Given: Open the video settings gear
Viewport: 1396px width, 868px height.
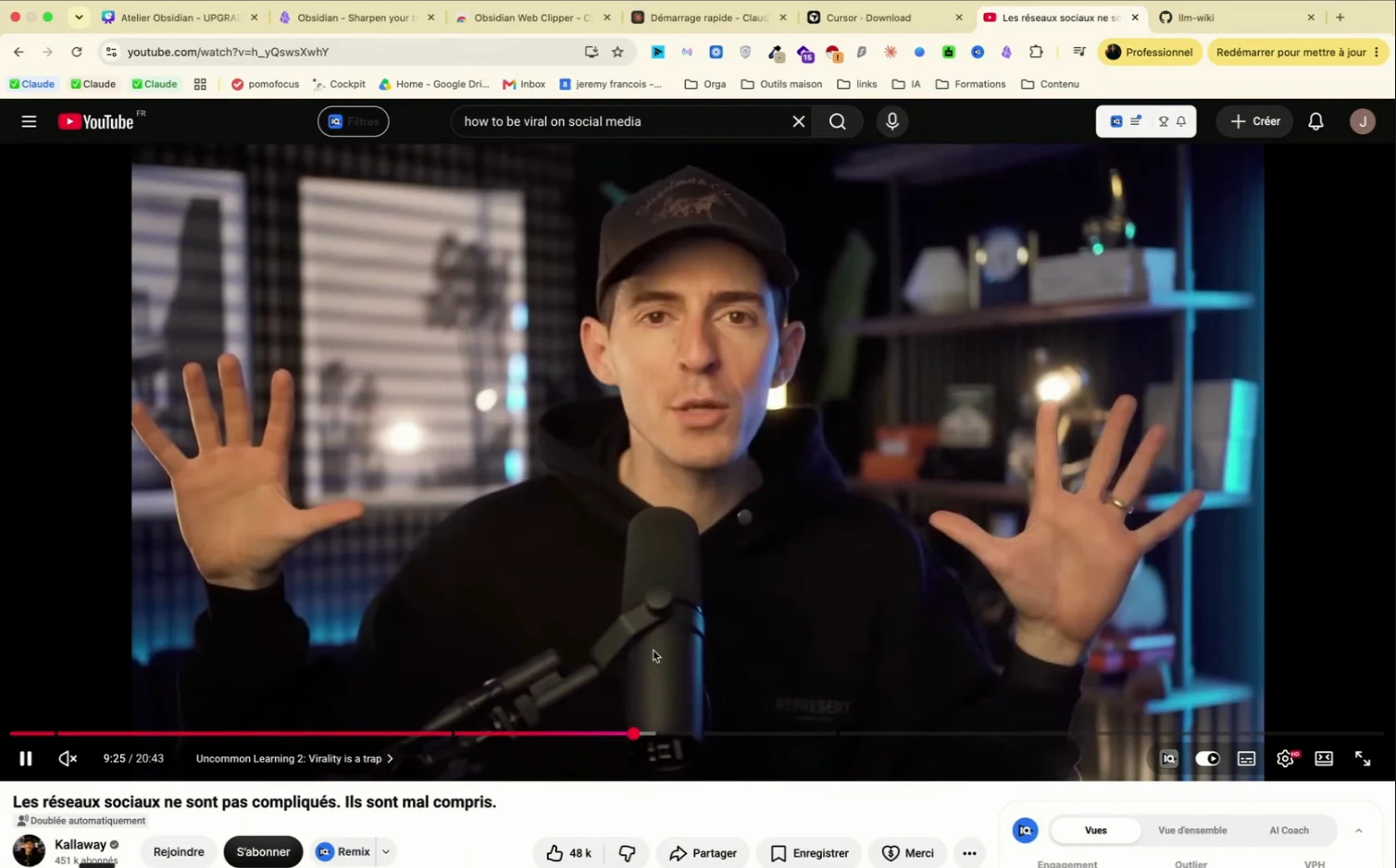Looking at the screenshot, I should pyautogui.click(x=1286, y=759).
